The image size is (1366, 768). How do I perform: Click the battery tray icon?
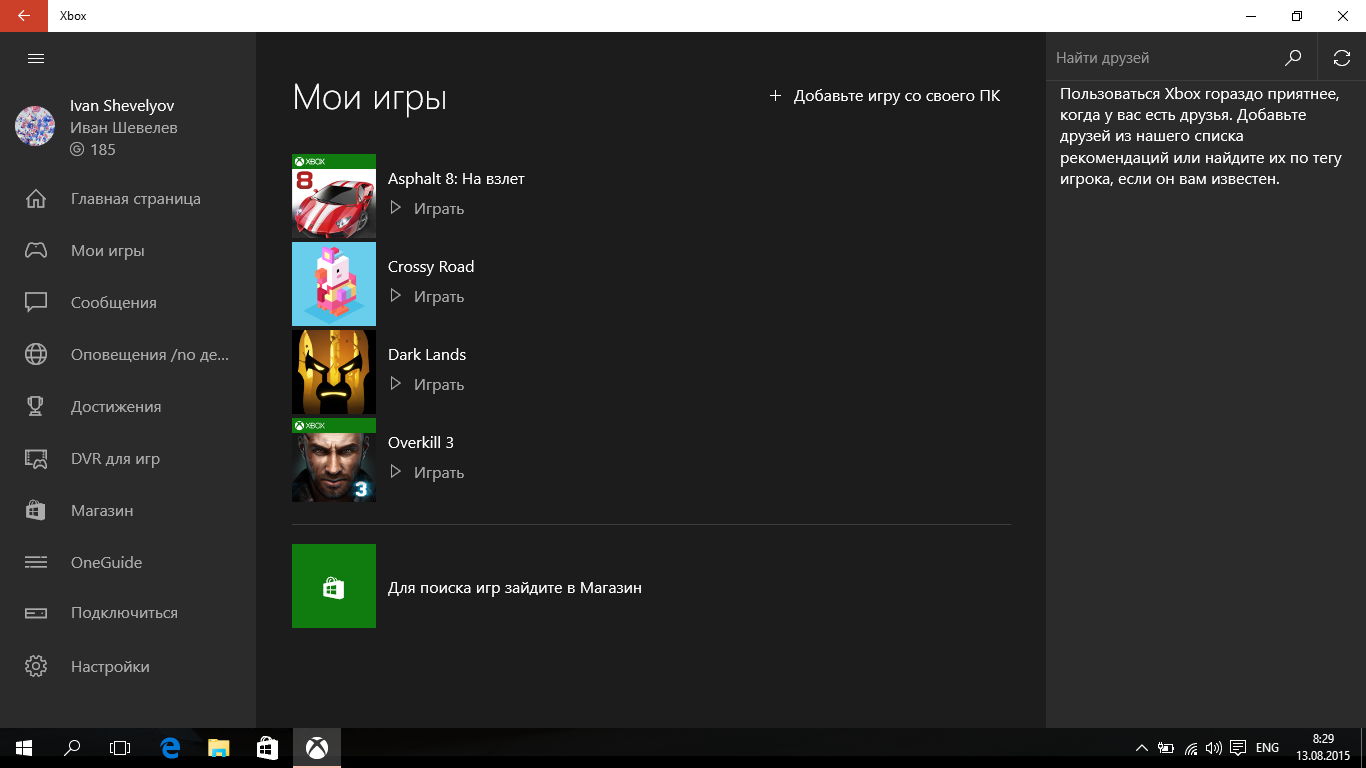pos(1166,748)
